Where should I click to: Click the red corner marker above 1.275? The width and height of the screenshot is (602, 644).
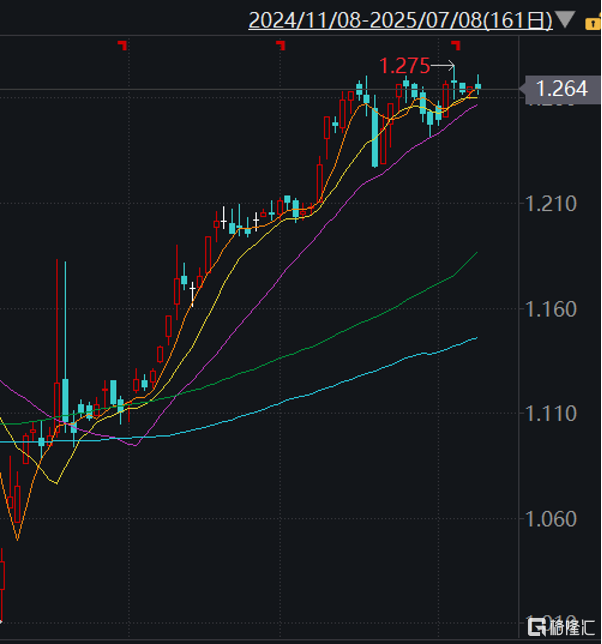click(x=456, y=45)
